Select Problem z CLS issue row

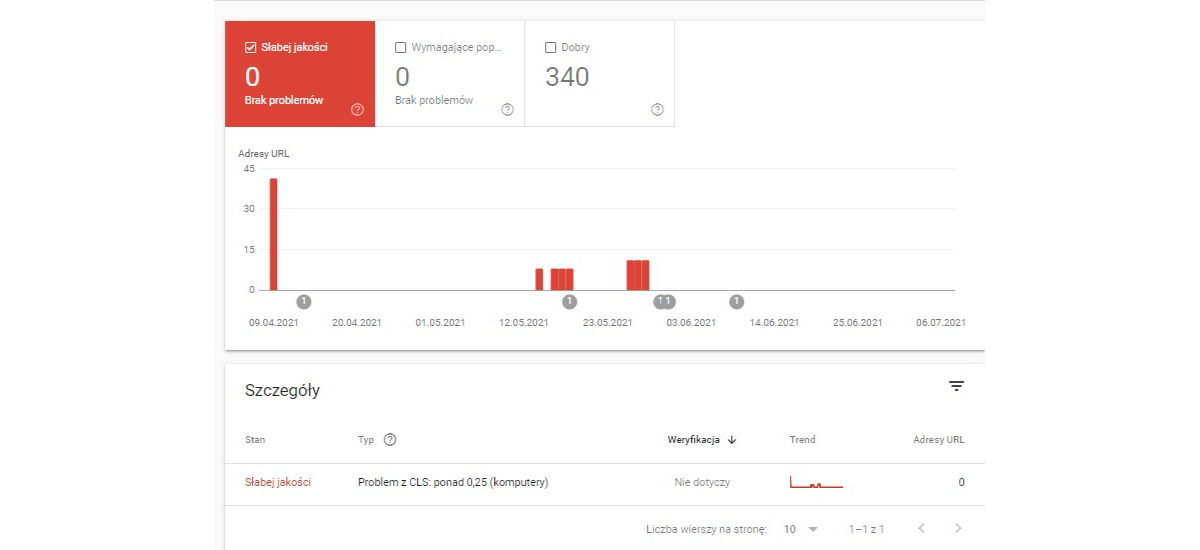click(x=605, y=483)
